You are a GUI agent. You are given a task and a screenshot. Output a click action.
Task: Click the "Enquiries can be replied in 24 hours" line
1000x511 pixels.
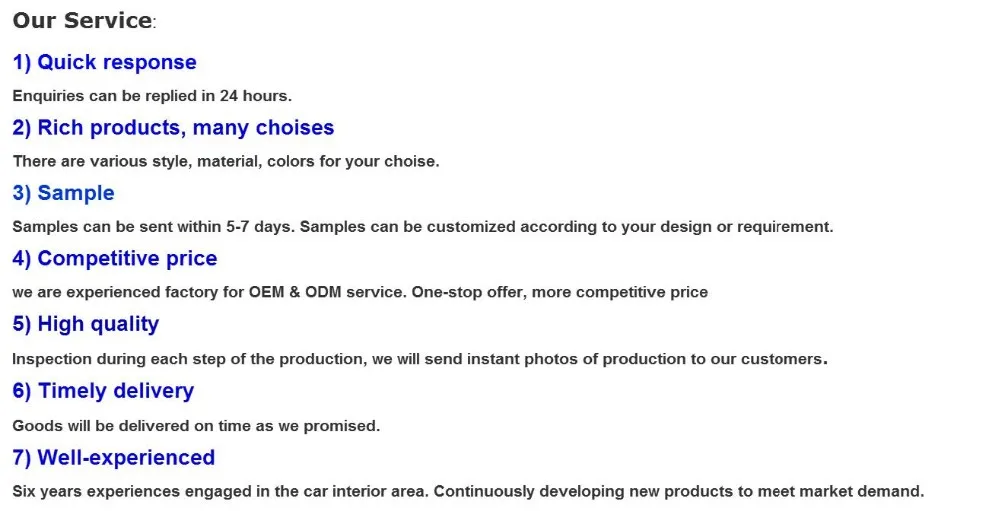point(151,96)
